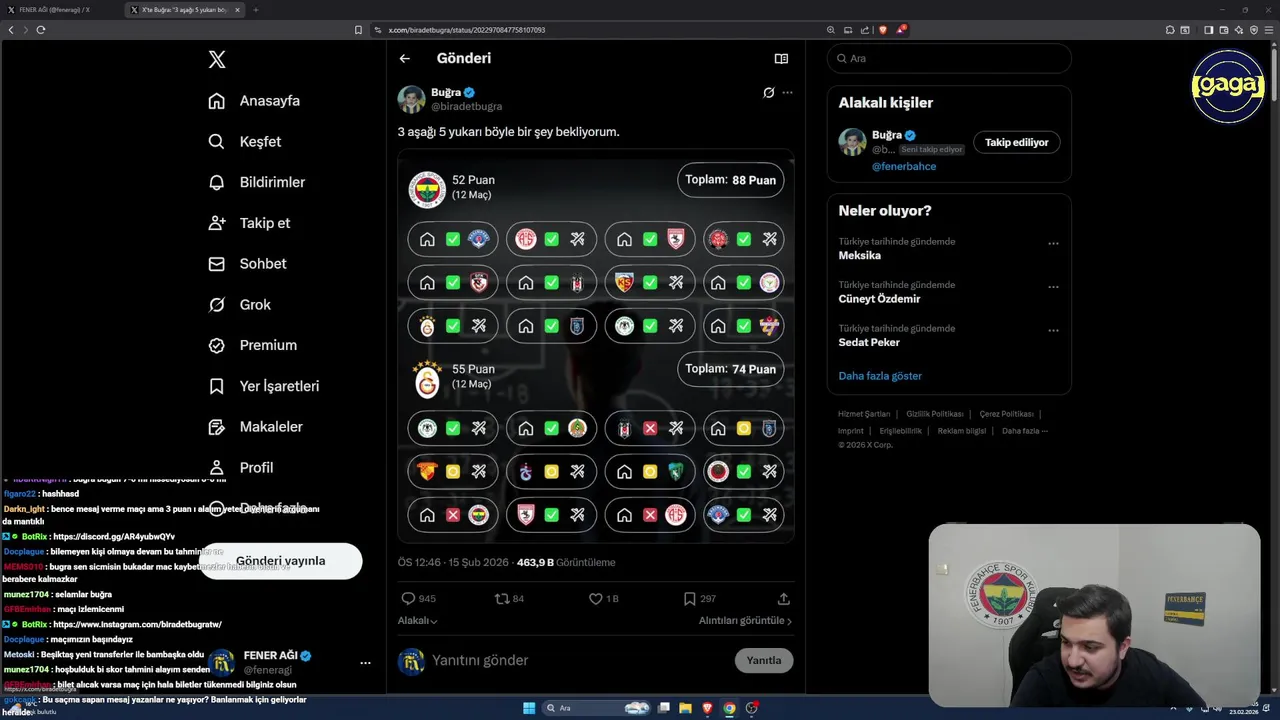Click the X logo in the sidebar
Image resolution: width=1280 pixels, height=720 pixels.
click(217, 60)
